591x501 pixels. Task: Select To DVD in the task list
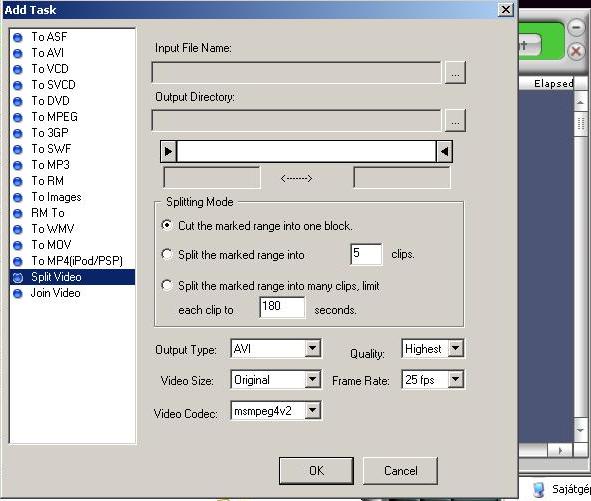pos(51,101)
